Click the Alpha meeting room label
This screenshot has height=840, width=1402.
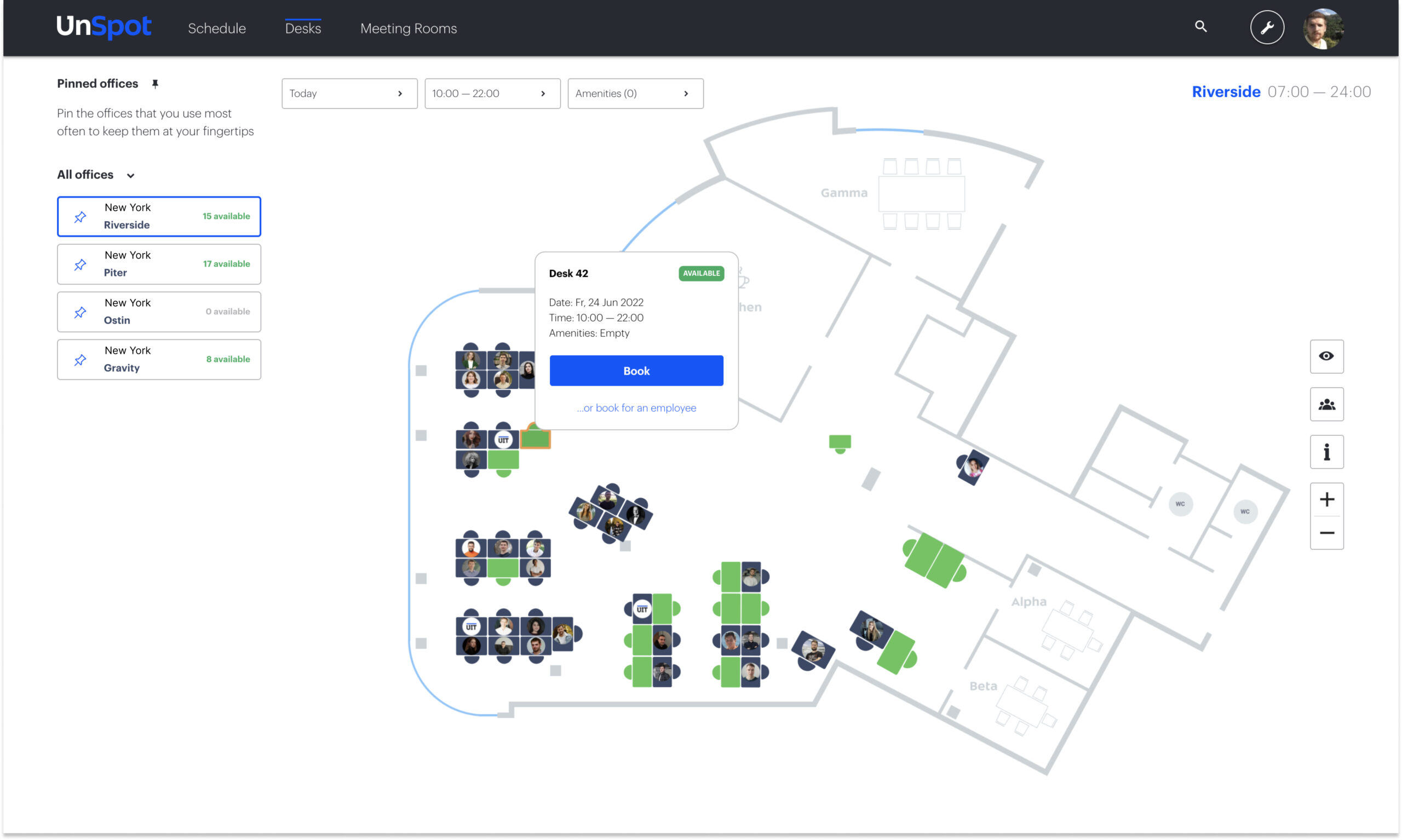(x=1028, y=602)
